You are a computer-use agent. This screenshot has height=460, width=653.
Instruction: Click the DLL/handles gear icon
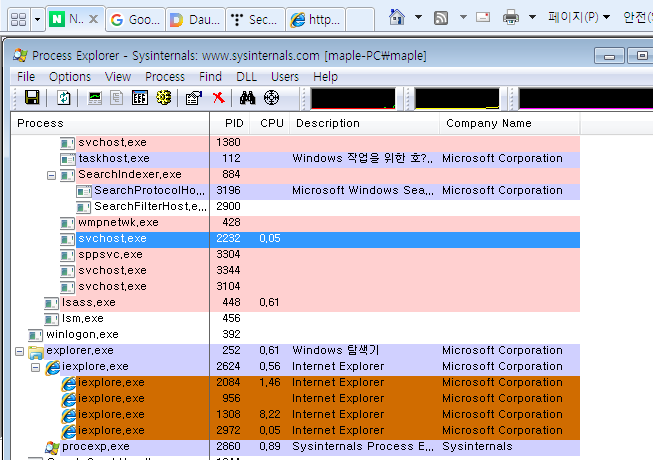point(164,98)
